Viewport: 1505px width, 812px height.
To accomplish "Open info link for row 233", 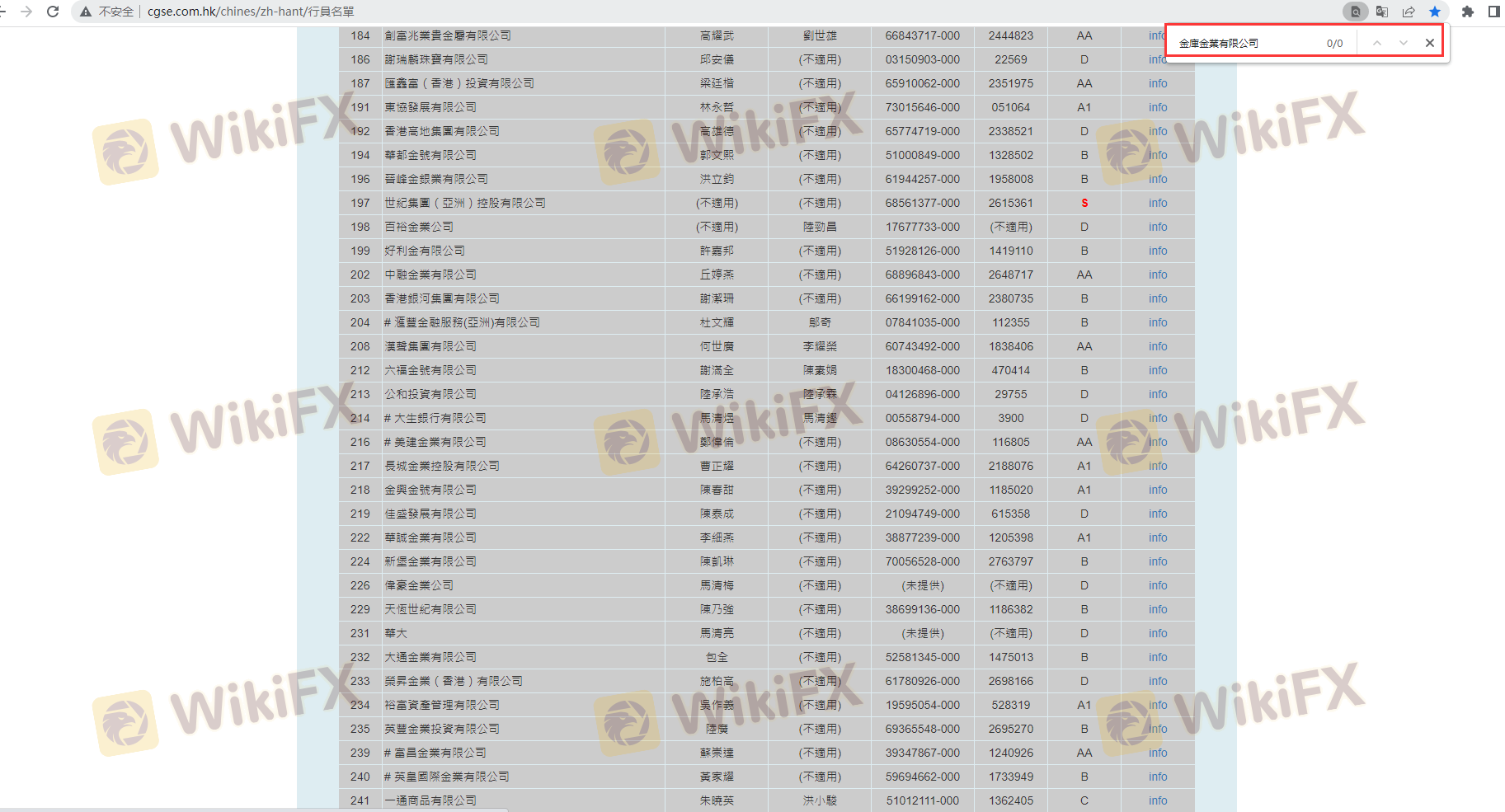I will pos(1158,681).
